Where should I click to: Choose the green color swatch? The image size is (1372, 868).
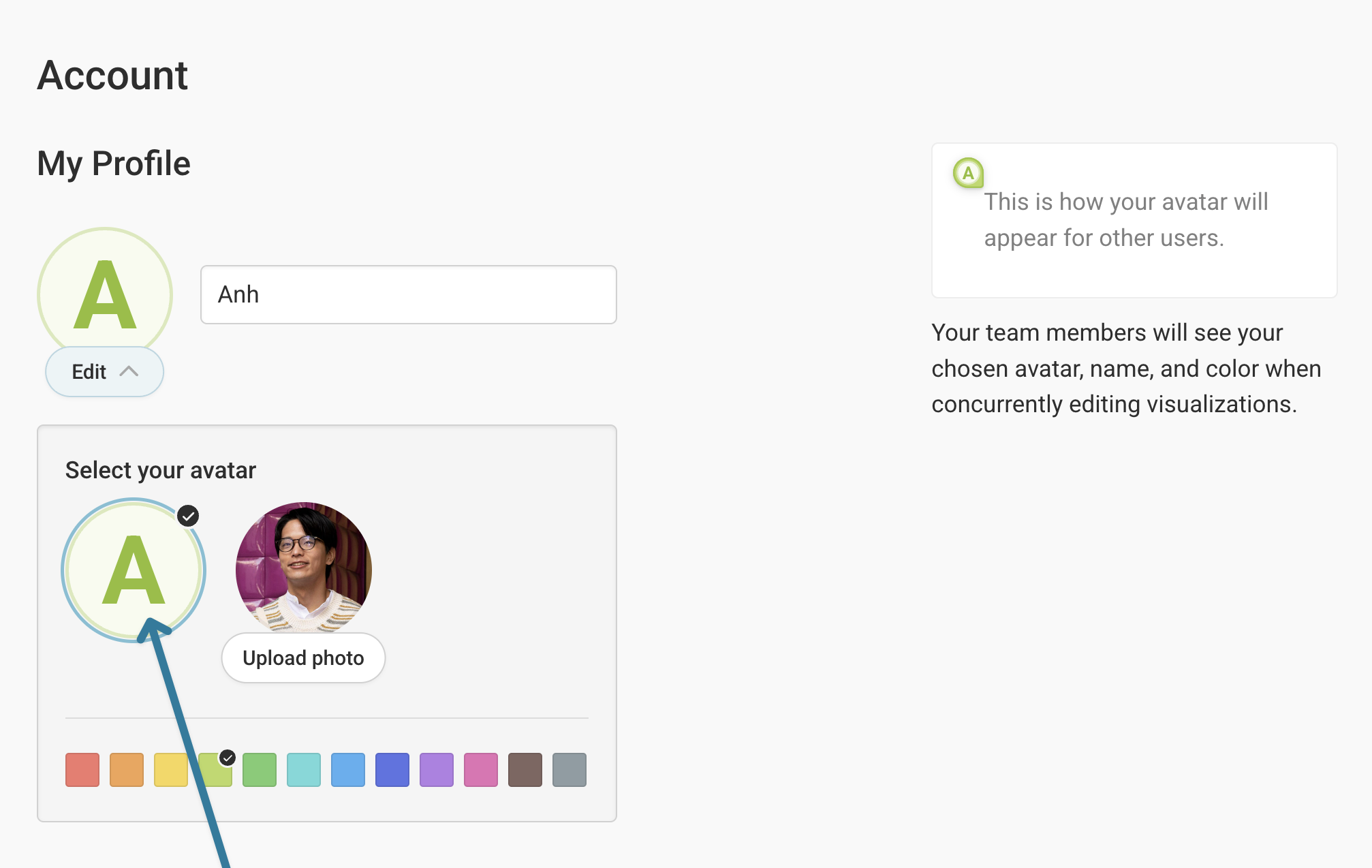click(x=260, y=770)
